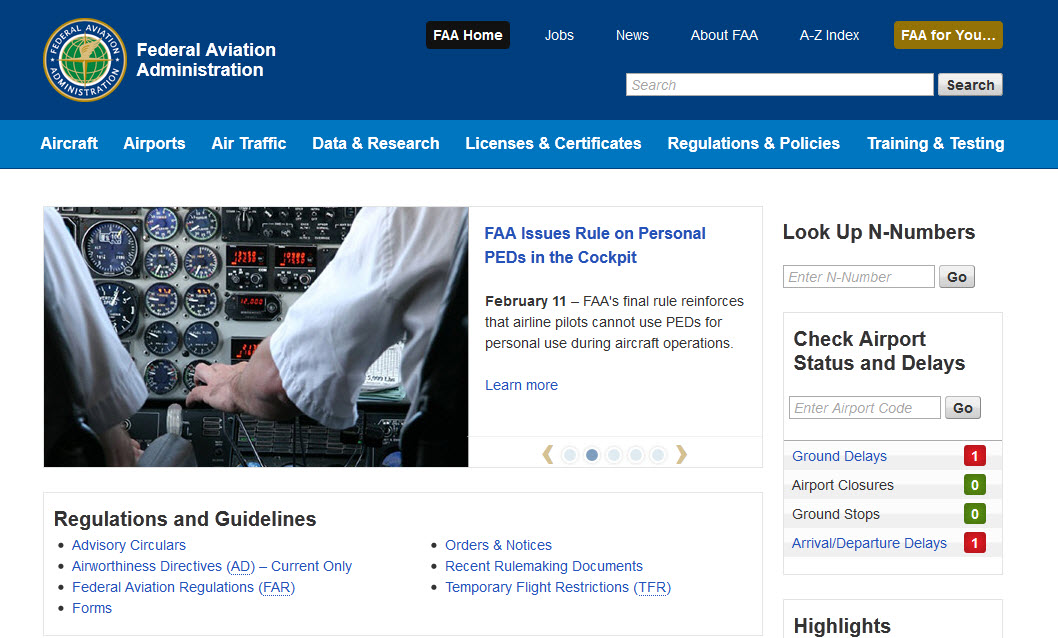
Task: Click the green Airport Closures count badge
Action: [975, 485]
